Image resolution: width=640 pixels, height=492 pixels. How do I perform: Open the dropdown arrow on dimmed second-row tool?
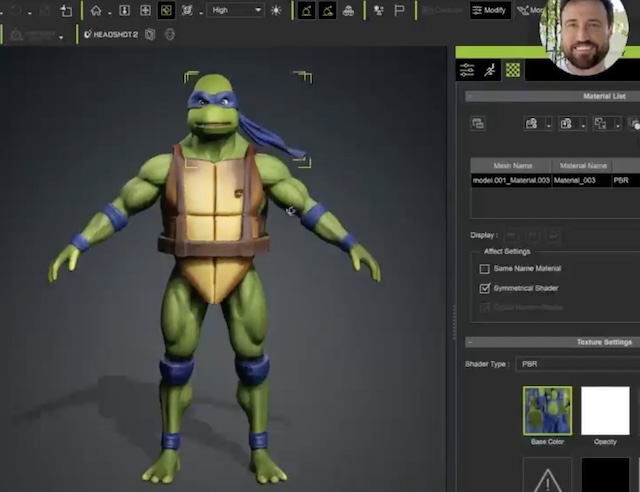[61, 38]
